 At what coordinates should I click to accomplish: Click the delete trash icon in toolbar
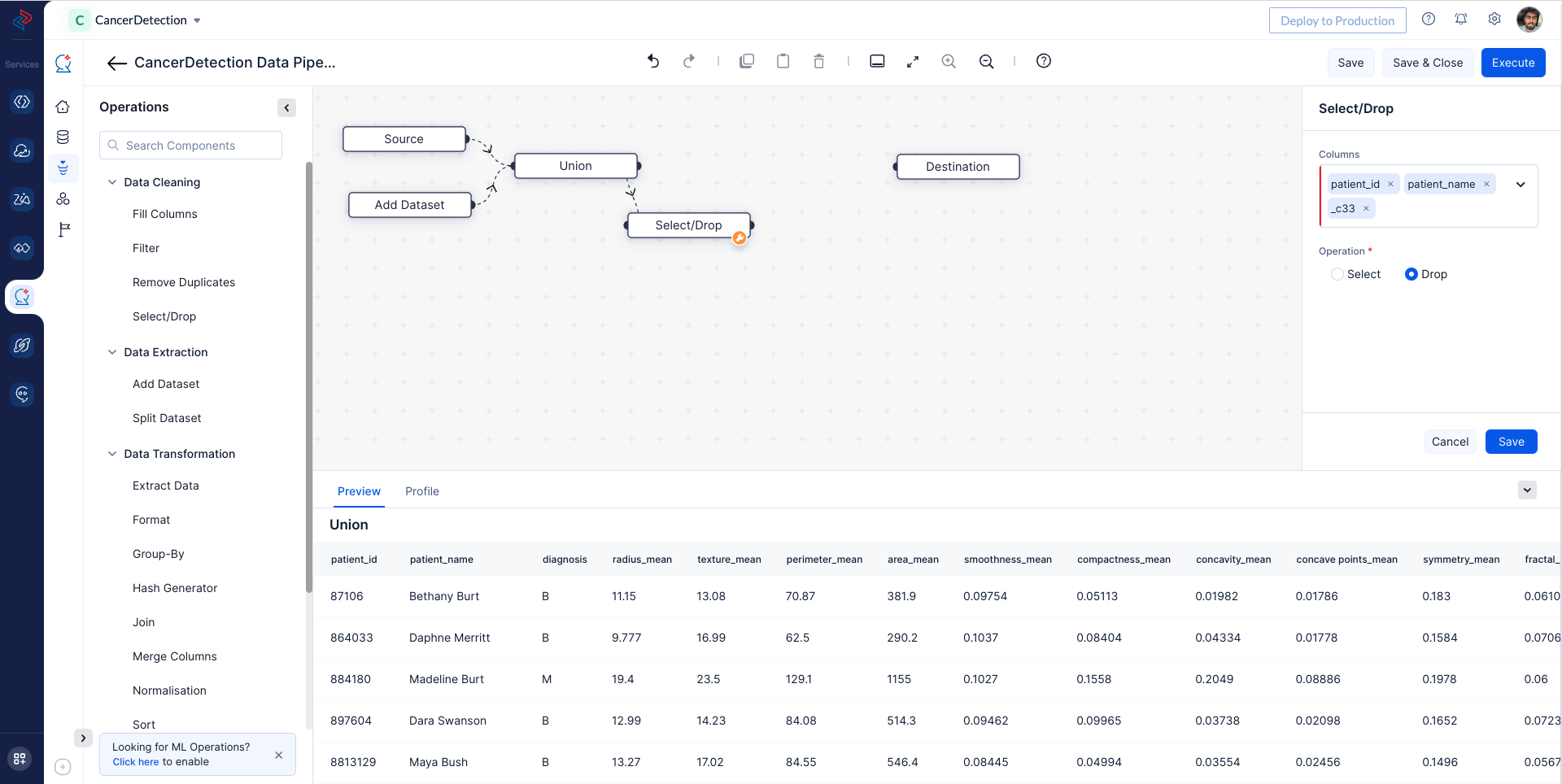[818, 61]
